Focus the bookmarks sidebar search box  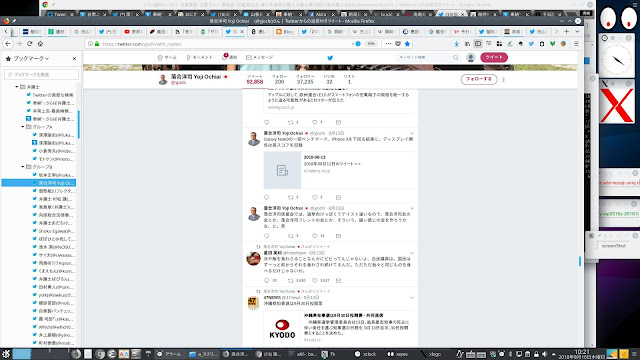coord(42,75)
